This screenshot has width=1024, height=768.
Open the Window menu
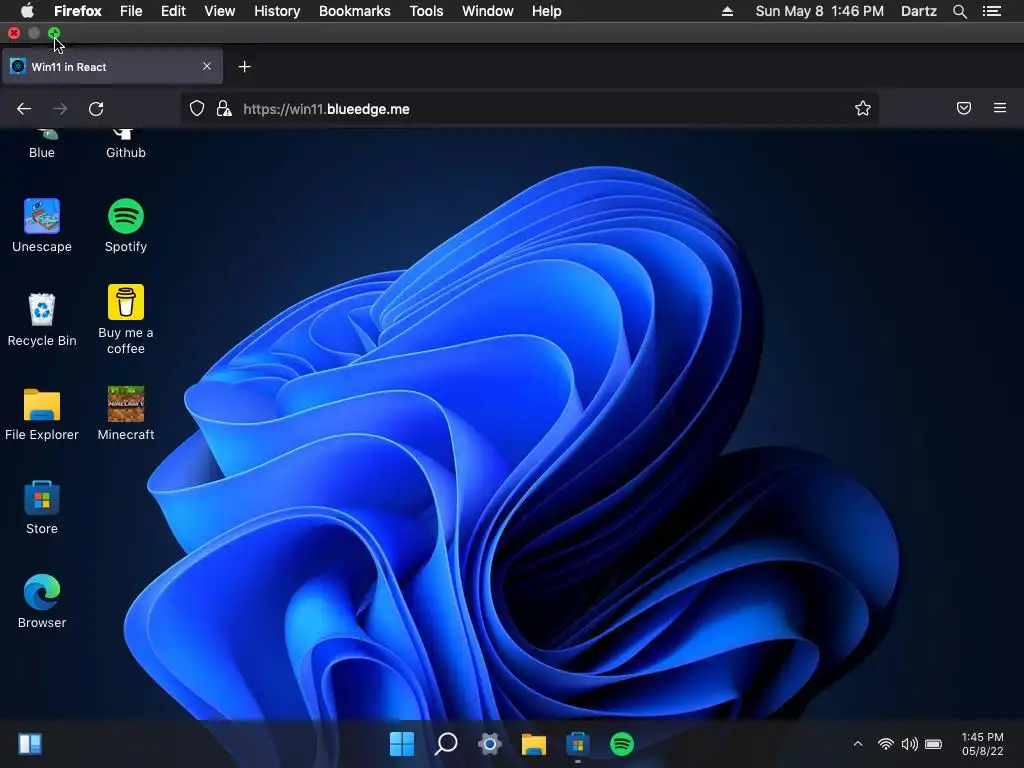click(488, 11)
